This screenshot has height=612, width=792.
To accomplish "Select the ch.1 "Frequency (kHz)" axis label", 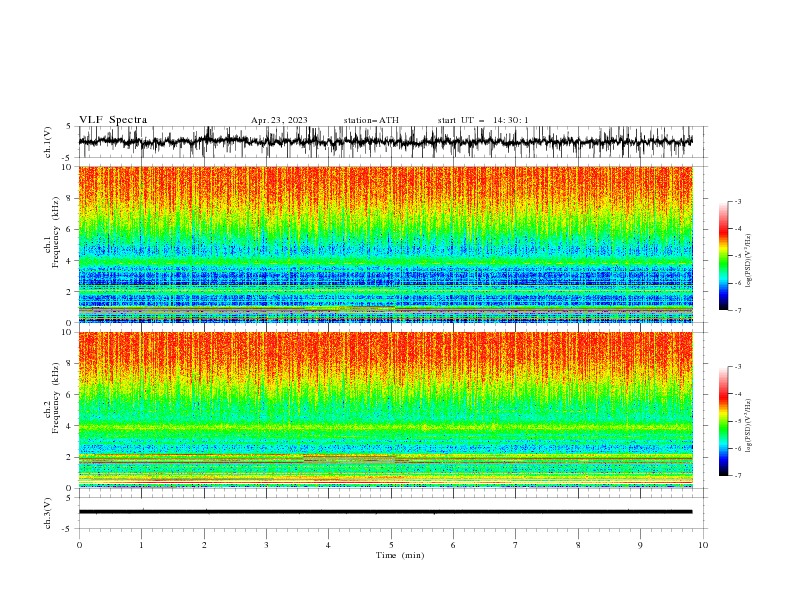I will tap(56, 232).
